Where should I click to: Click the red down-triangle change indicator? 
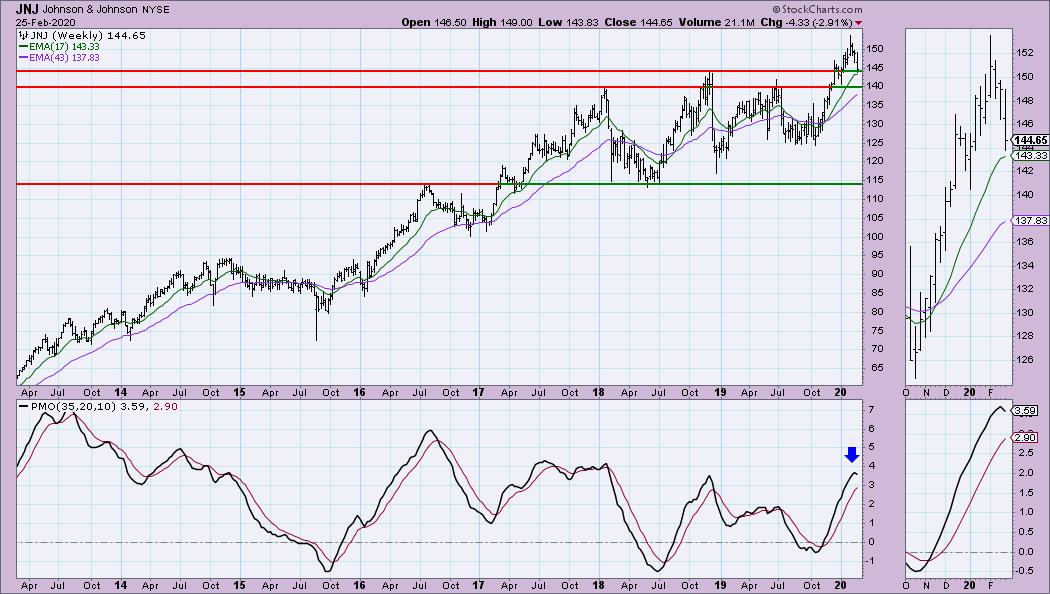click(858, 23)
